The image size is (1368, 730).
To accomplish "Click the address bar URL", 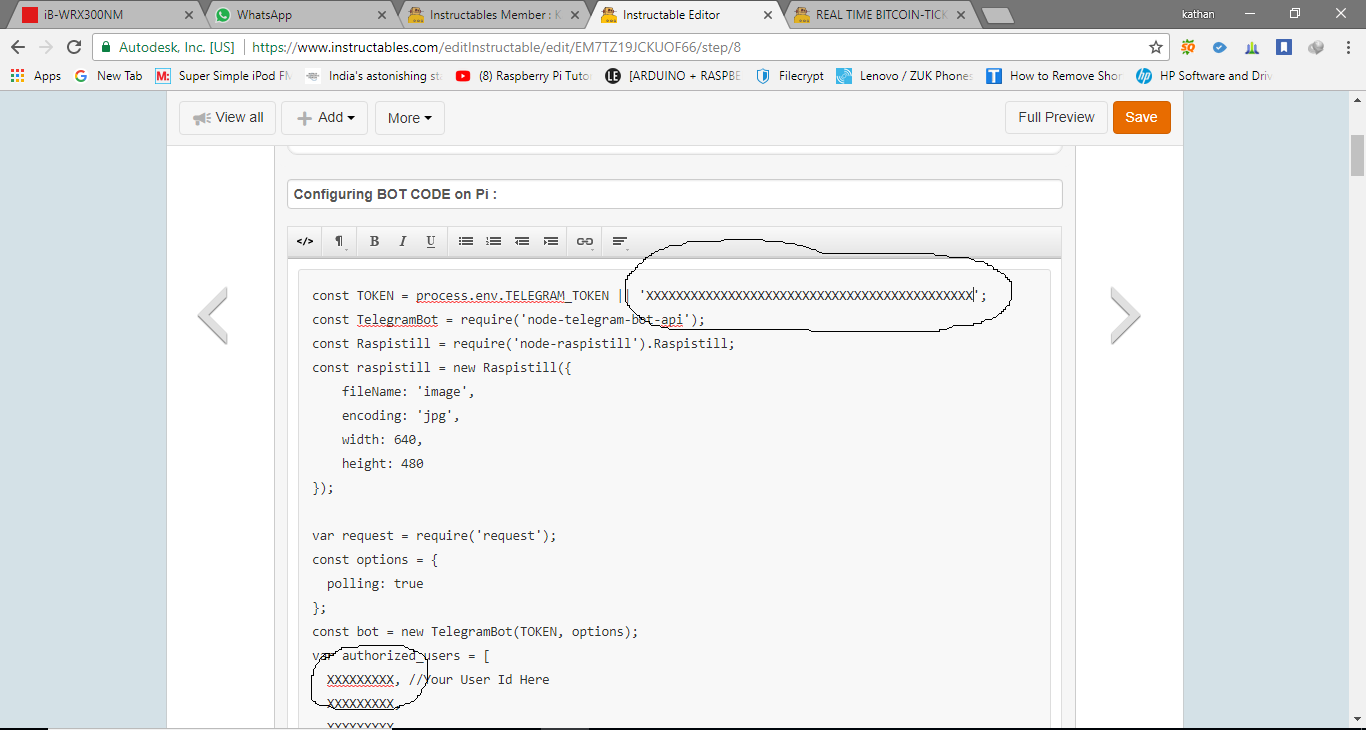I will (x=497, y=47).
